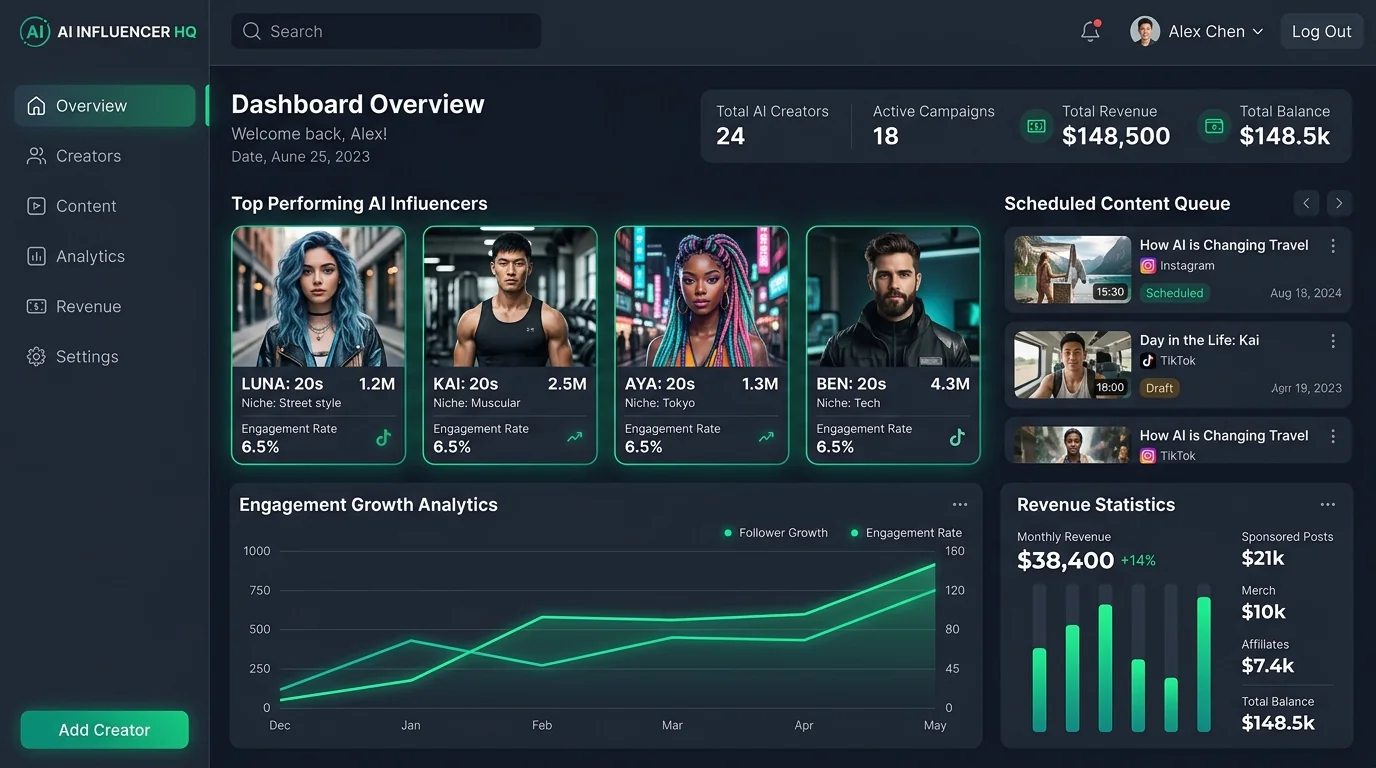1376x768 pixels.
Task: Open Revenue Statistics more options menu
Action: click(x=1328, y=505)
